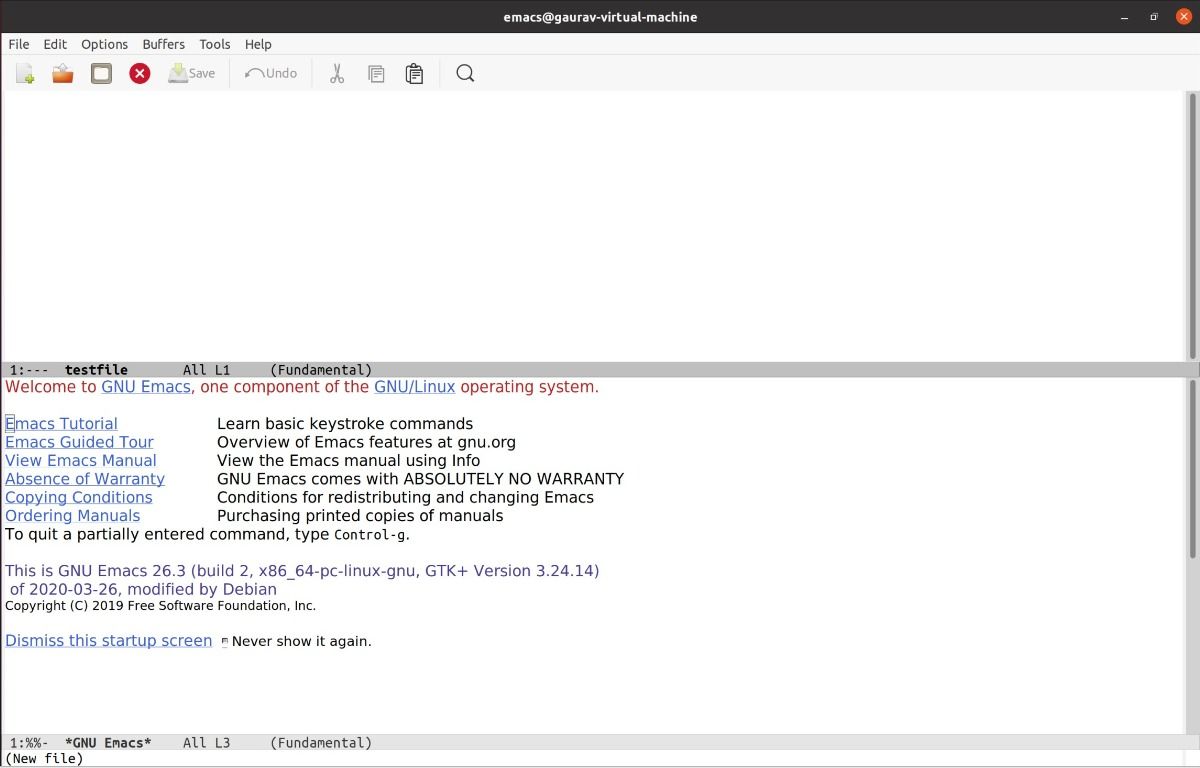Click the Copy toolbar icon
This screenshot has height=768, width=1200.
376,73
